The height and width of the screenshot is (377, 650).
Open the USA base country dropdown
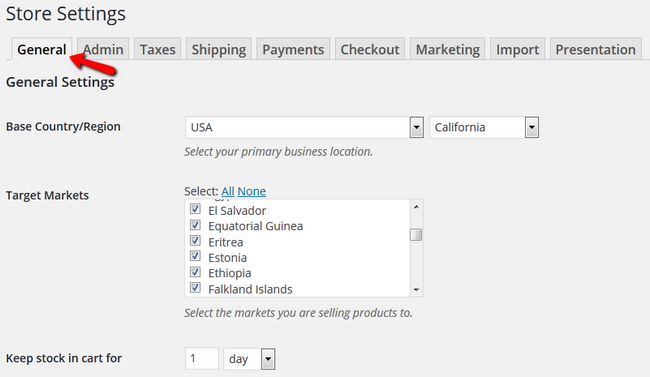tap(304, 127)
